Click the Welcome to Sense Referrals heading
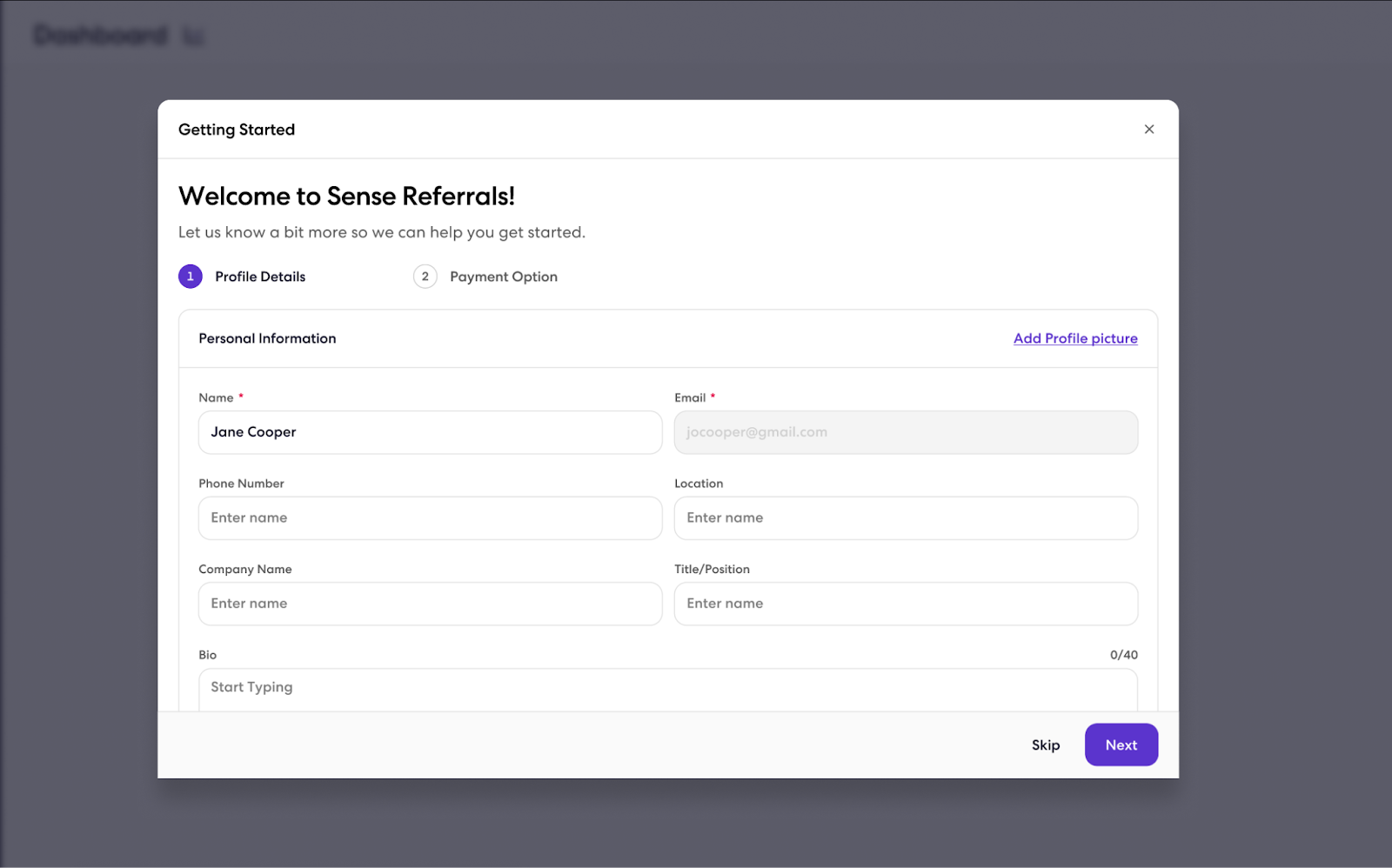The image size is (1392, 868). (346, 196)
